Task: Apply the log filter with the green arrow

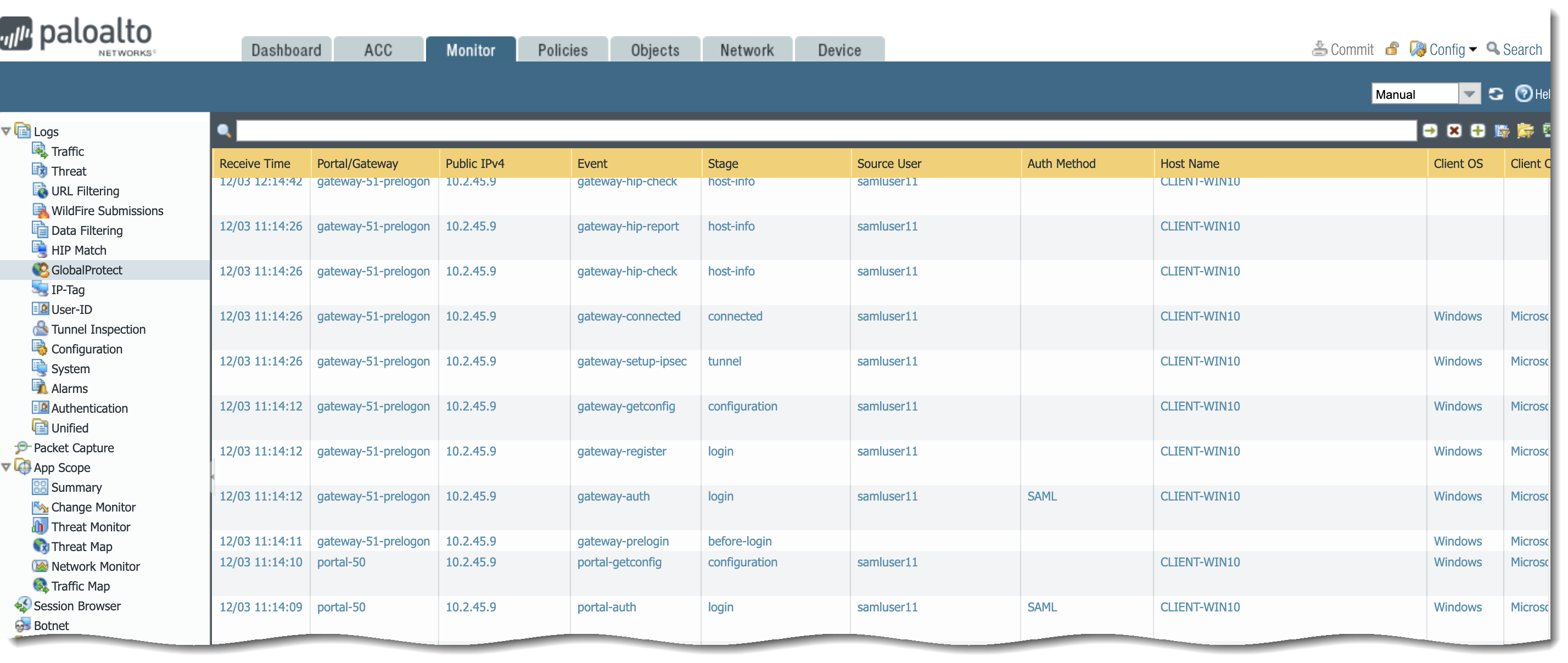Action: point(1429,130)
